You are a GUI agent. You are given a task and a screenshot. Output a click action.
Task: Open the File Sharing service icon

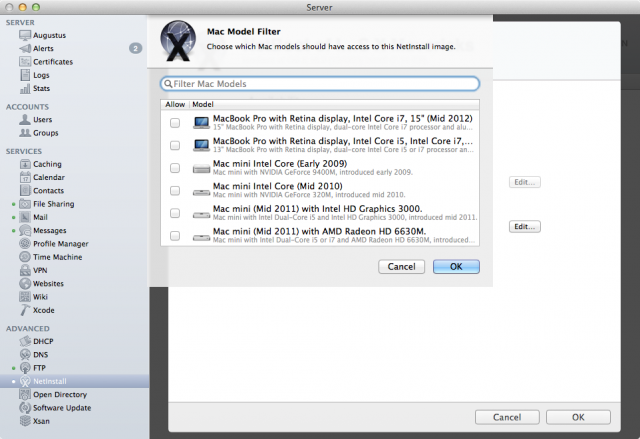(x=25, y=204)
